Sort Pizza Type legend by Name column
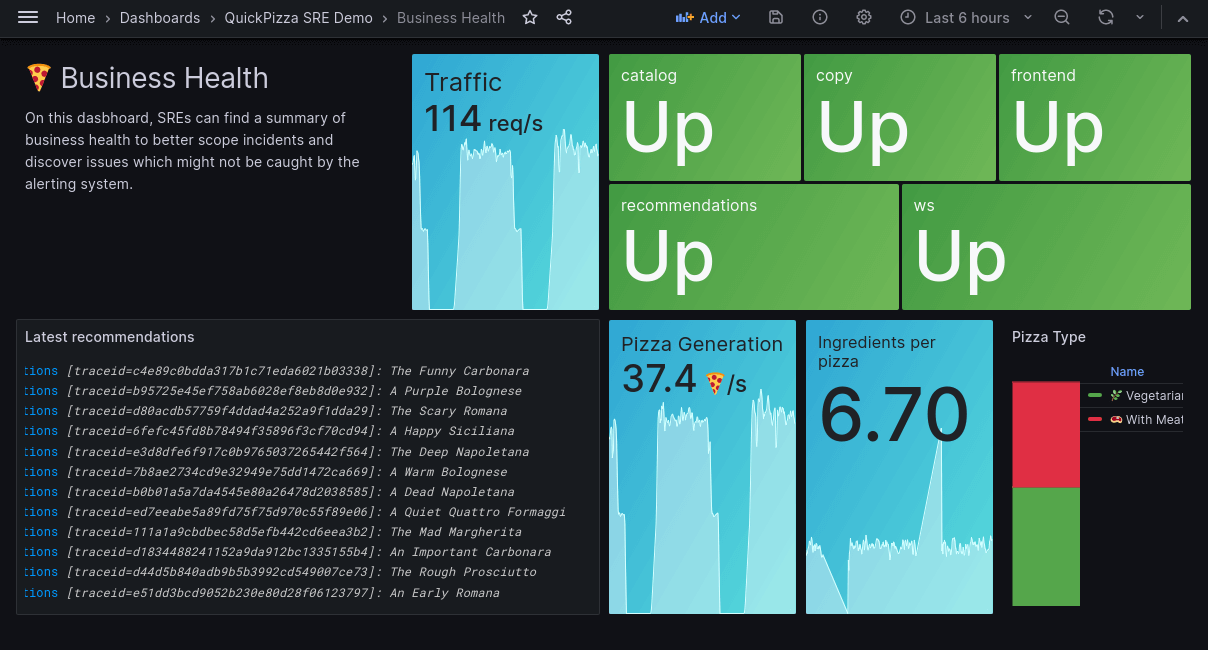 [x=1127, y=371]
